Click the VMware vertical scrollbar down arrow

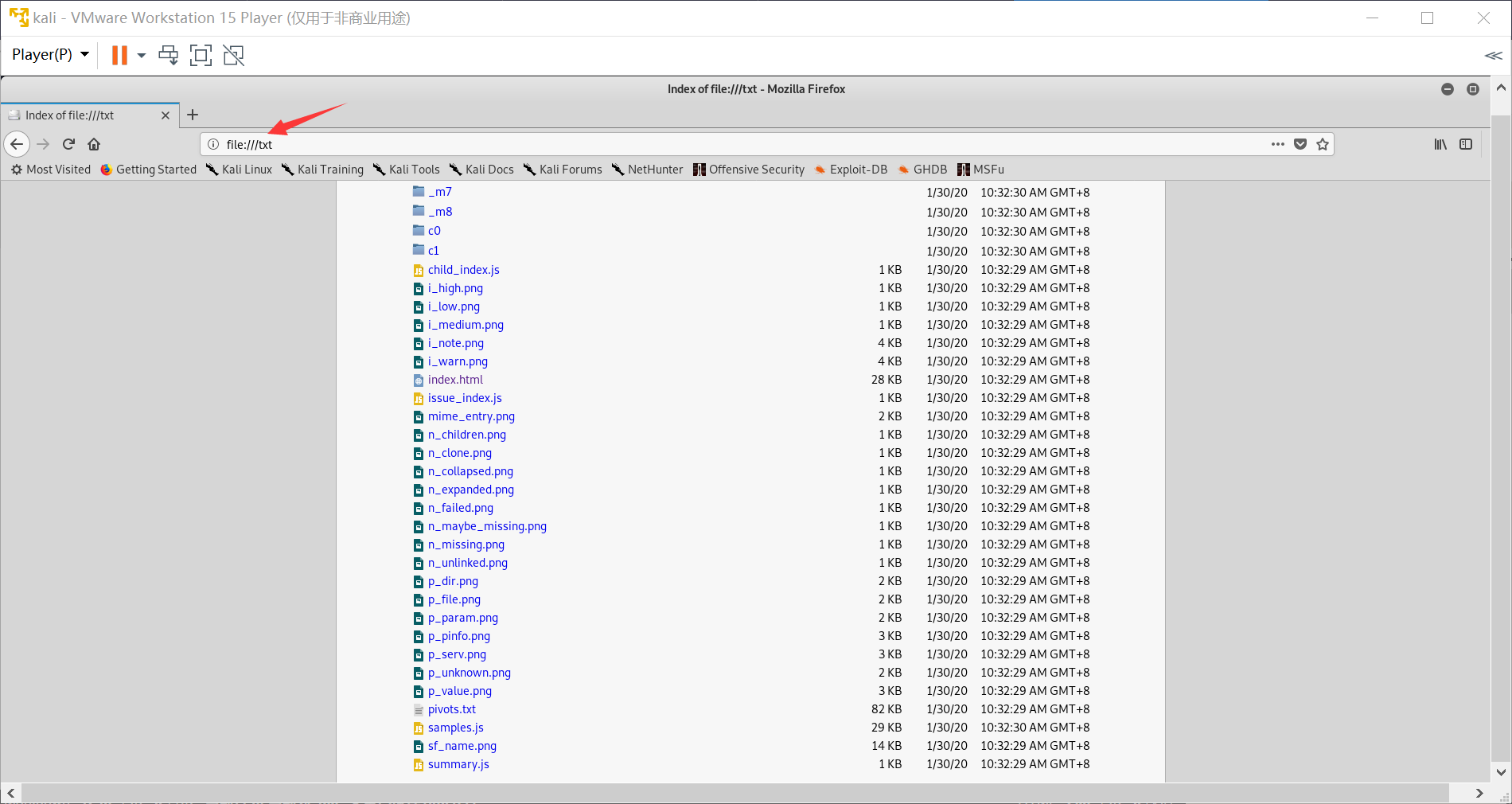1502,771
